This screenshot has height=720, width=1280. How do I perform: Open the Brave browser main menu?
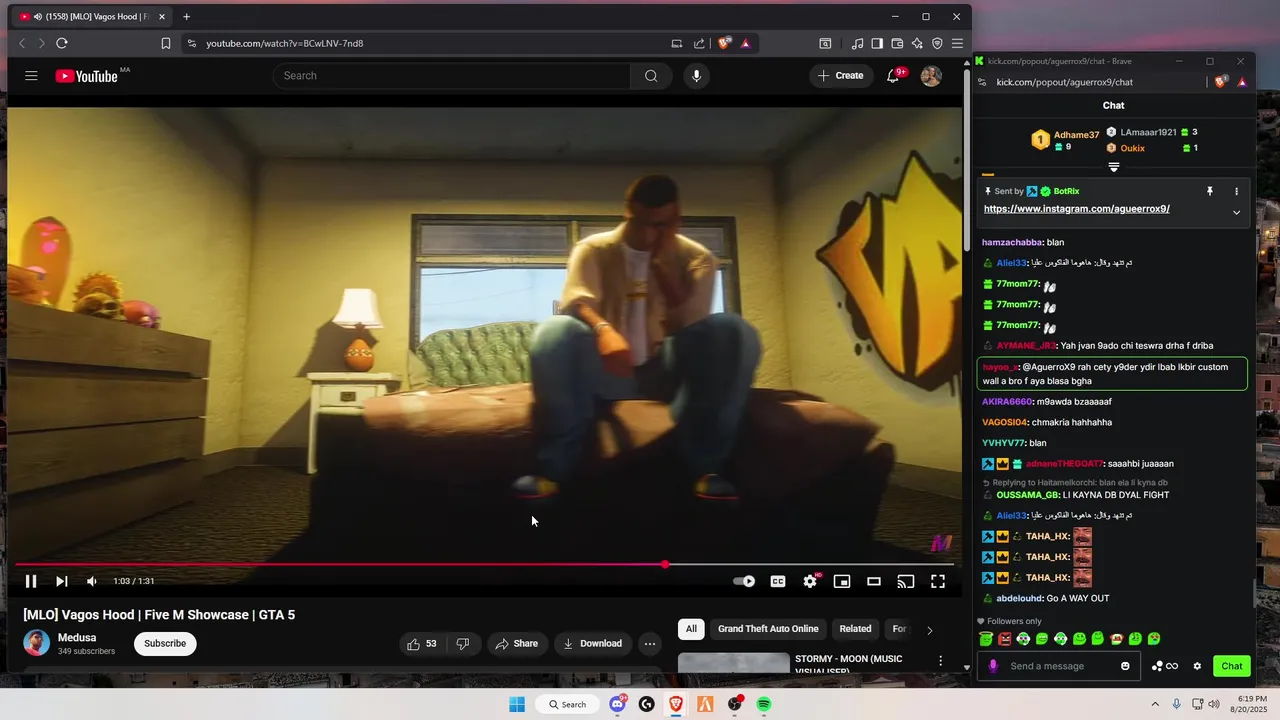[x=957, y=43]
